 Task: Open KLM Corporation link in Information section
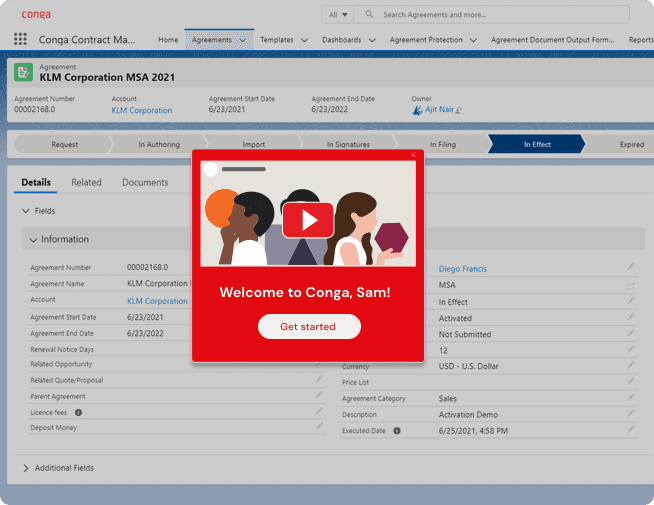pos(157,301)
